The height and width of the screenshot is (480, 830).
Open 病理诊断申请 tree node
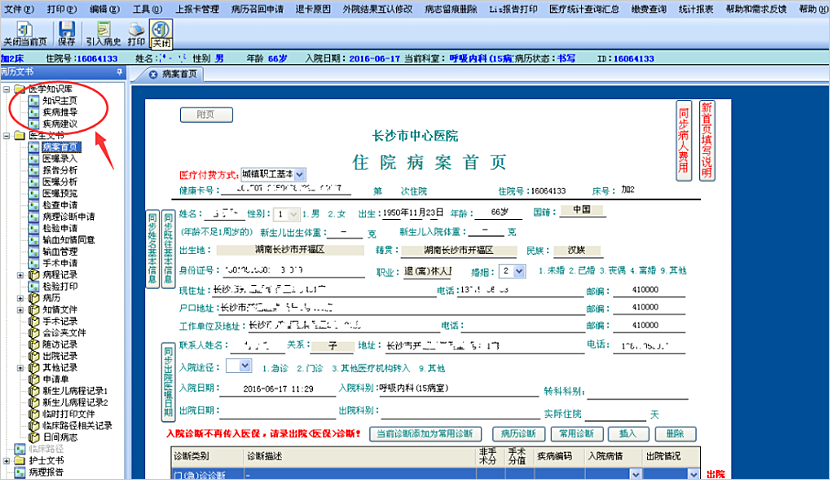click(x=68, y=216)
